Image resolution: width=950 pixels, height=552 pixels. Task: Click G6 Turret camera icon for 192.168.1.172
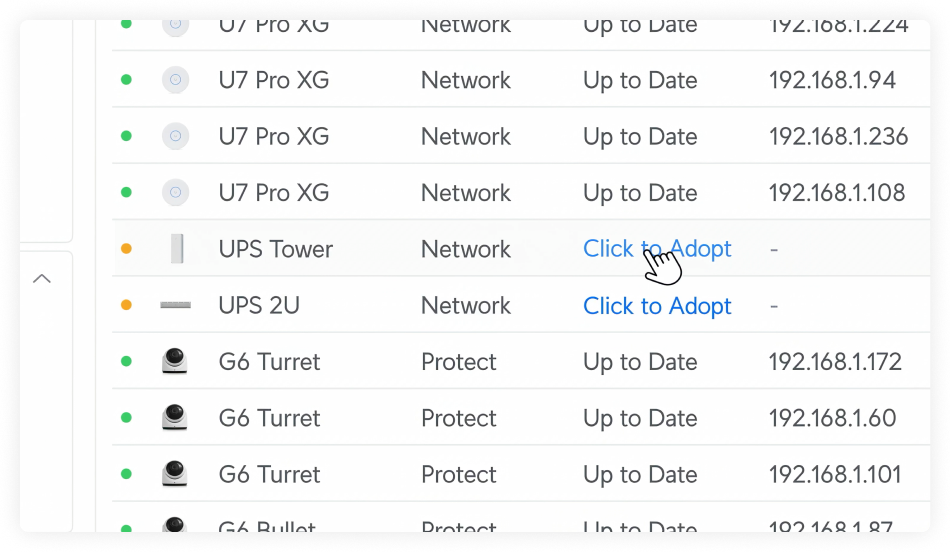[175, 361]
